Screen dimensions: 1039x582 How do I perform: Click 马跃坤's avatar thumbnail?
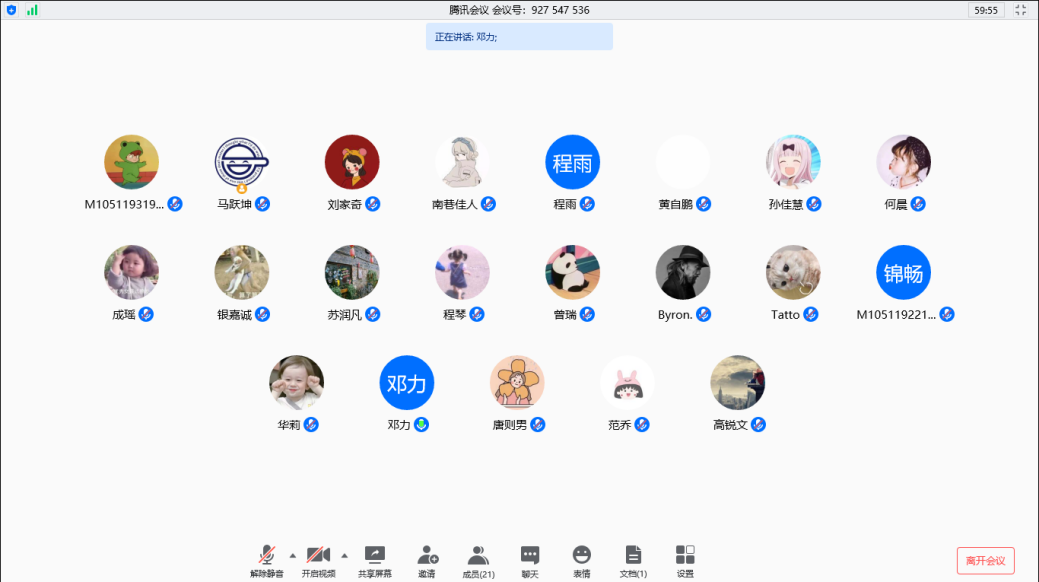coord(242,162)
